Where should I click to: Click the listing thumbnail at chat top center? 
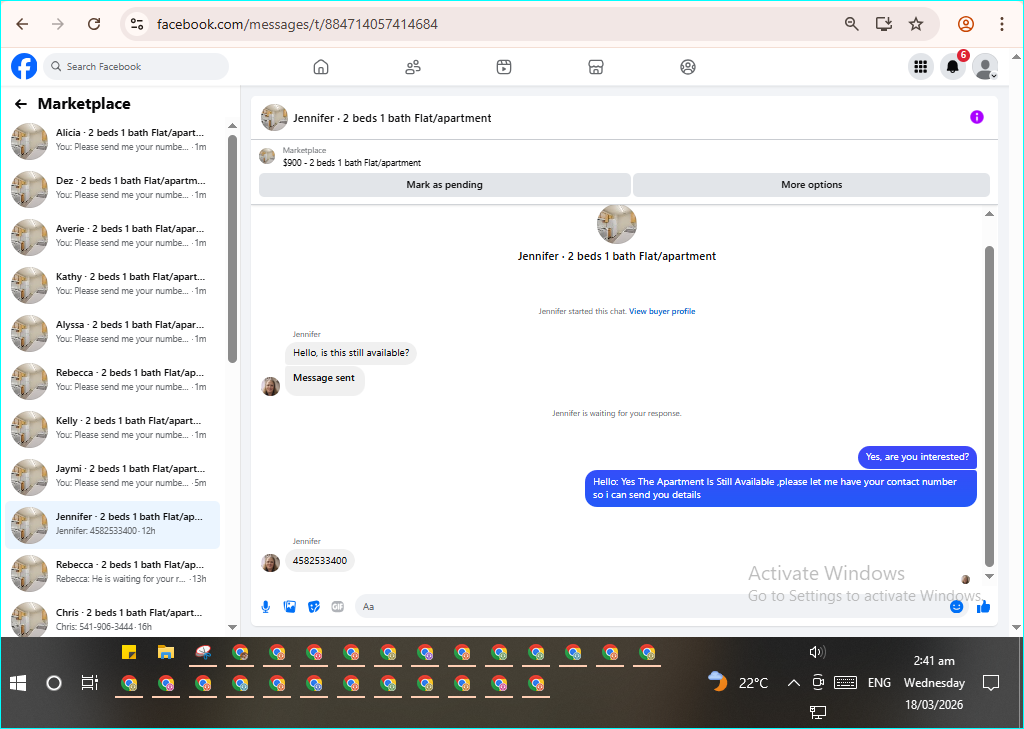616,224
